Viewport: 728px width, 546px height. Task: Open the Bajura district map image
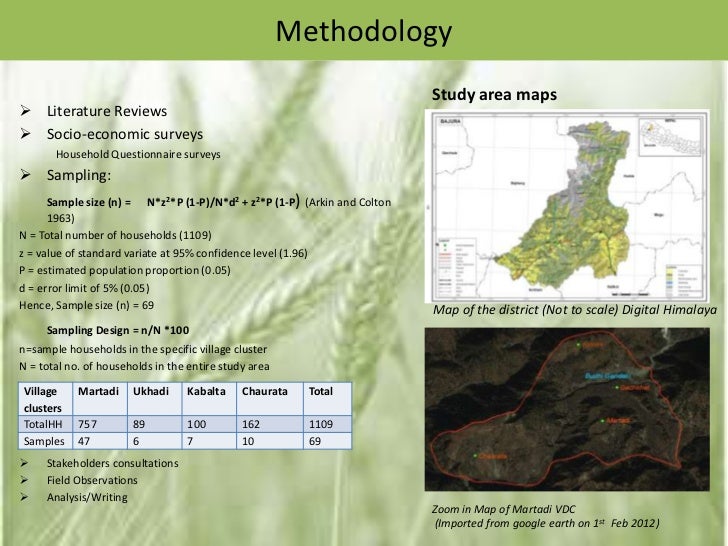click(x=567, y=206)
